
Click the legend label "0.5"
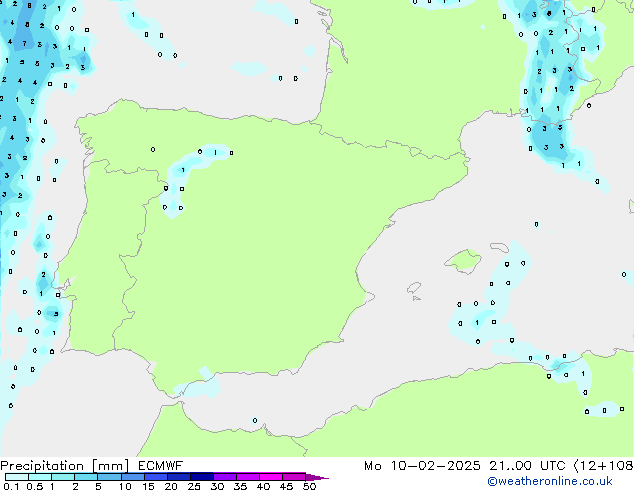tap(35, 486)
